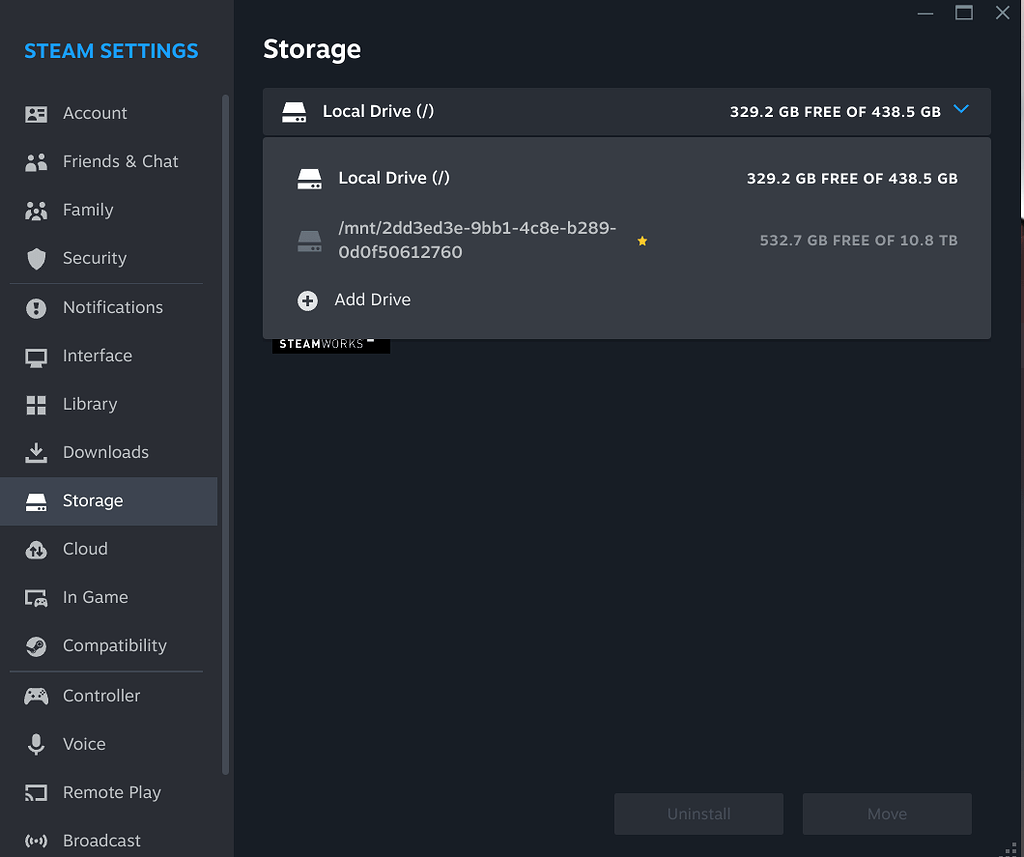Click the Uninstall button
The image size is (1024, 857).
(698, 813)
